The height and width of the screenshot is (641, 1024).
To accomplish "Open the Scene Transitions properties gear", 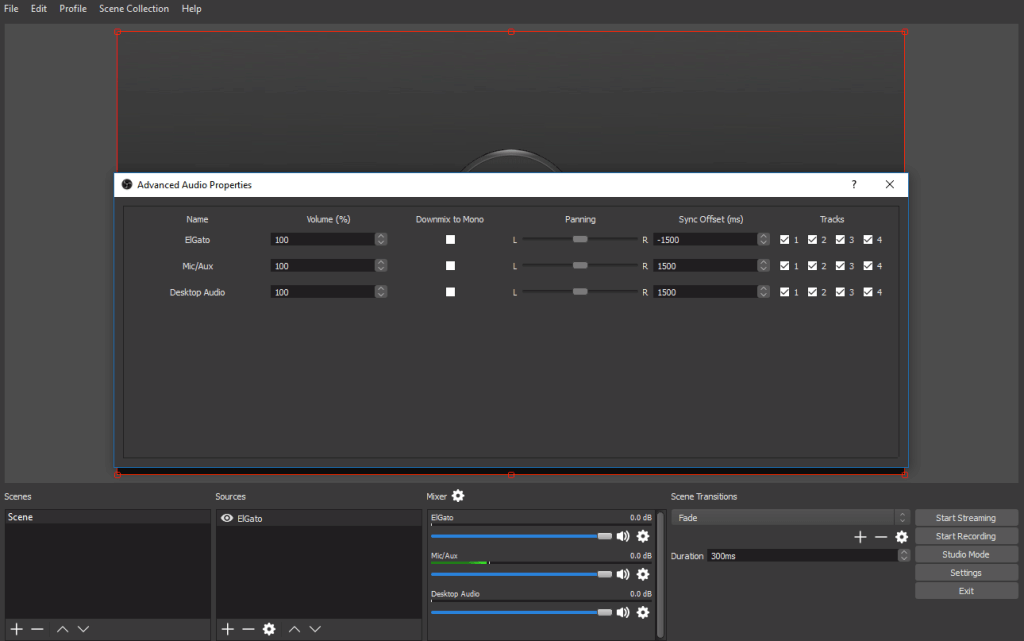I will (x=901, y=537).
